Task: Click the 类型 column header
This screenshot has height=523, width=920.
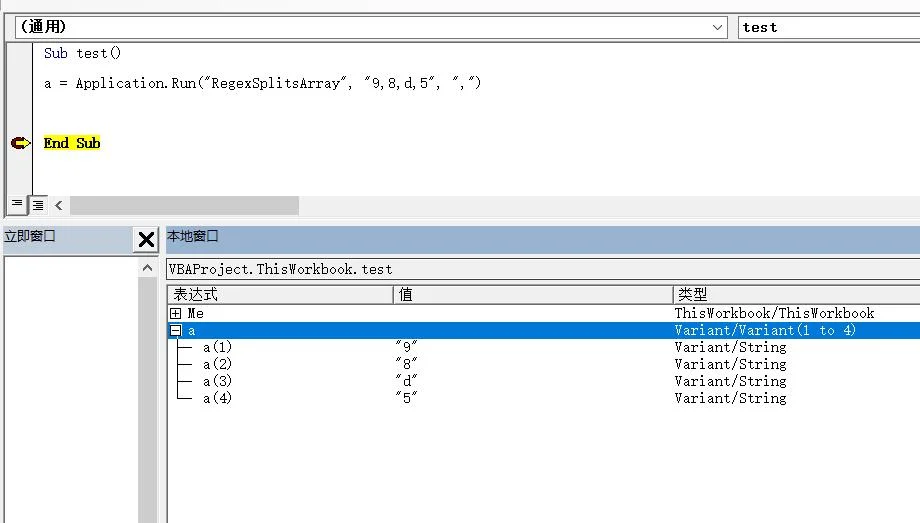Action: [796, 294]
